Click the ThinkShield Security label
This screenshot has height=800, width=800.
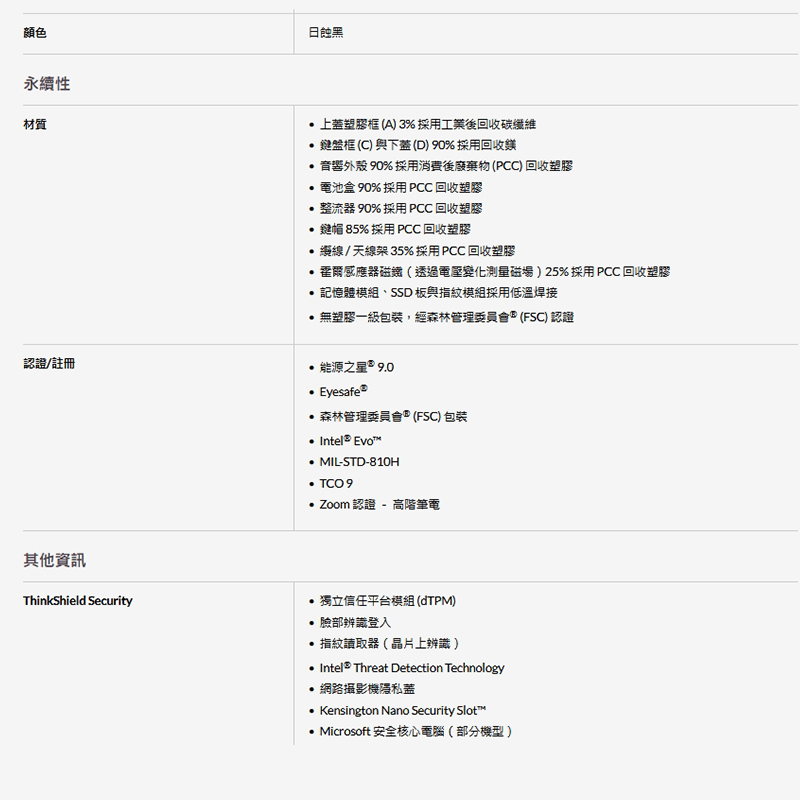[78, 601]
